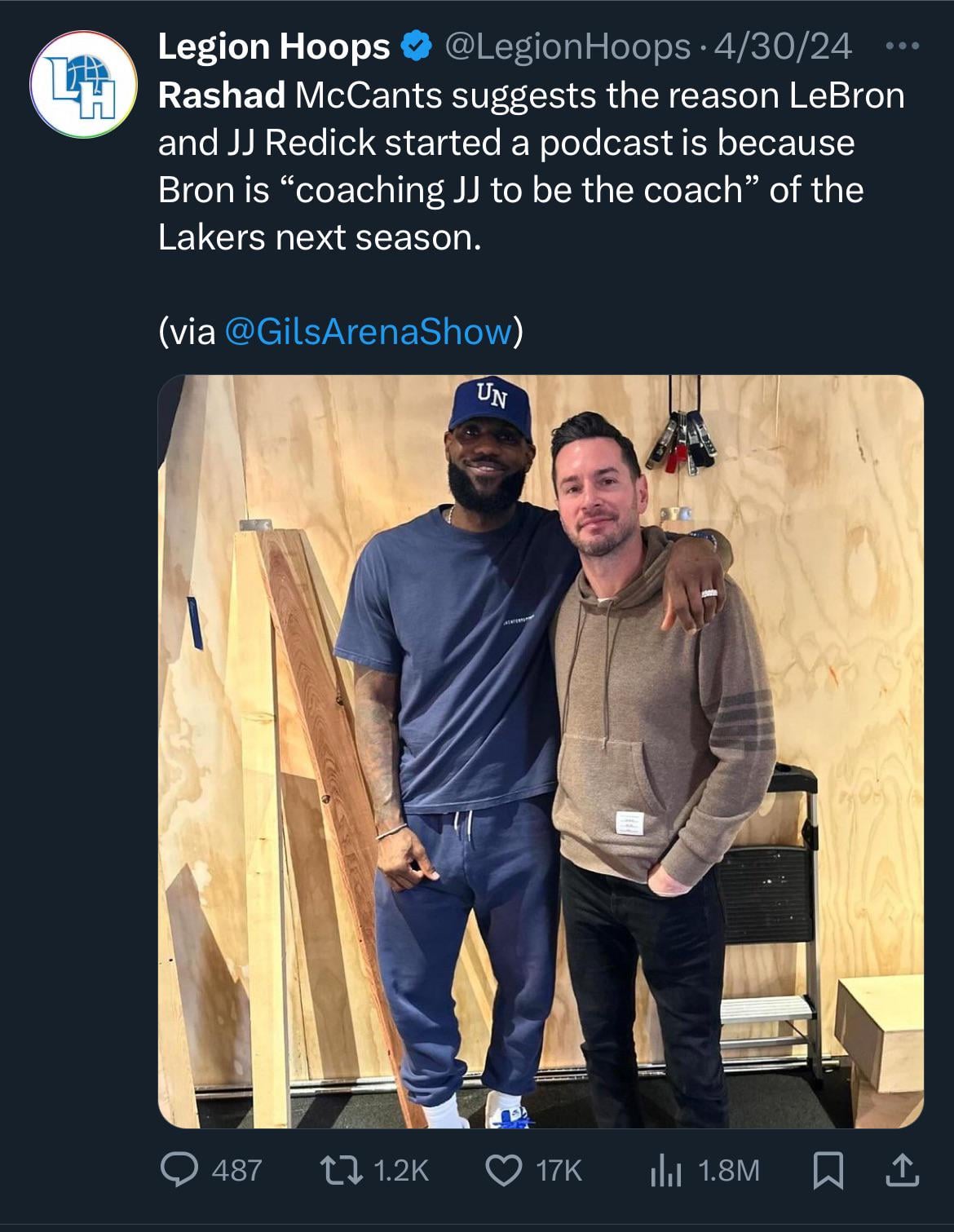The image size is (954, 1232).
Task: Click the @LegionHoops handle
Action: click(568, 46)
